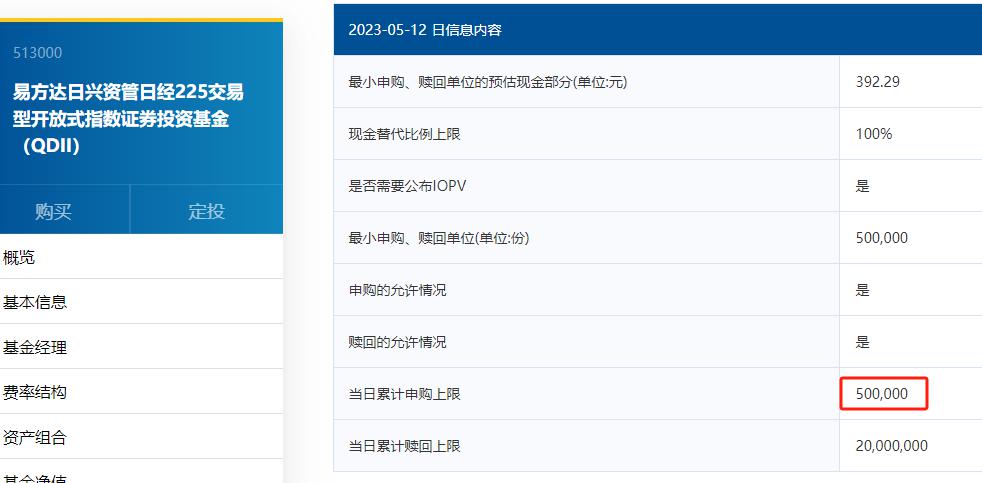Select 是 in 赎回的允许情况 row
This screenshot has width=982, height=483.
point(863,342)
